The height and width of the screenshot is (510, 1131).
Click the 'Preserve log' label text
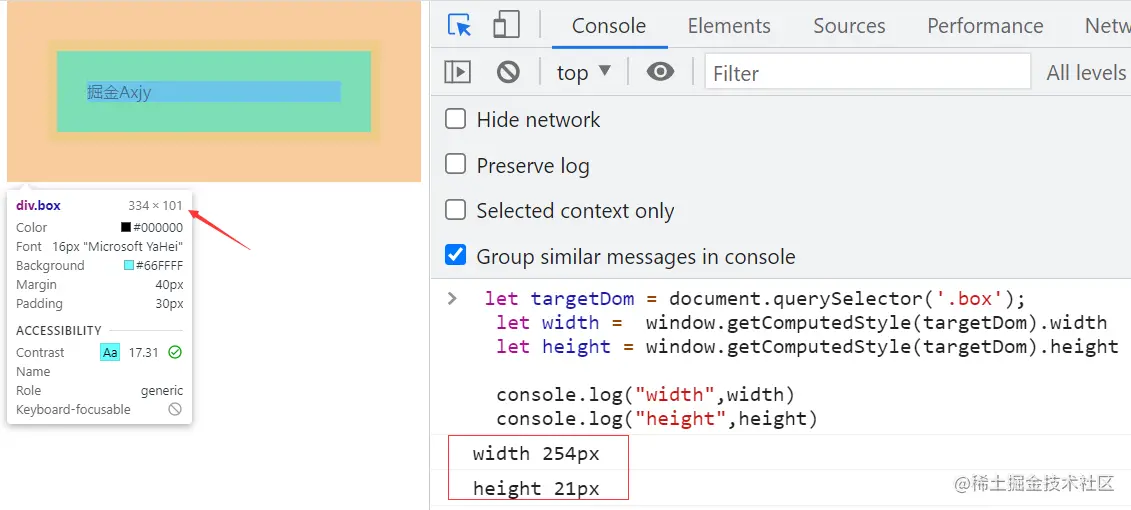[x=533, y=165]
